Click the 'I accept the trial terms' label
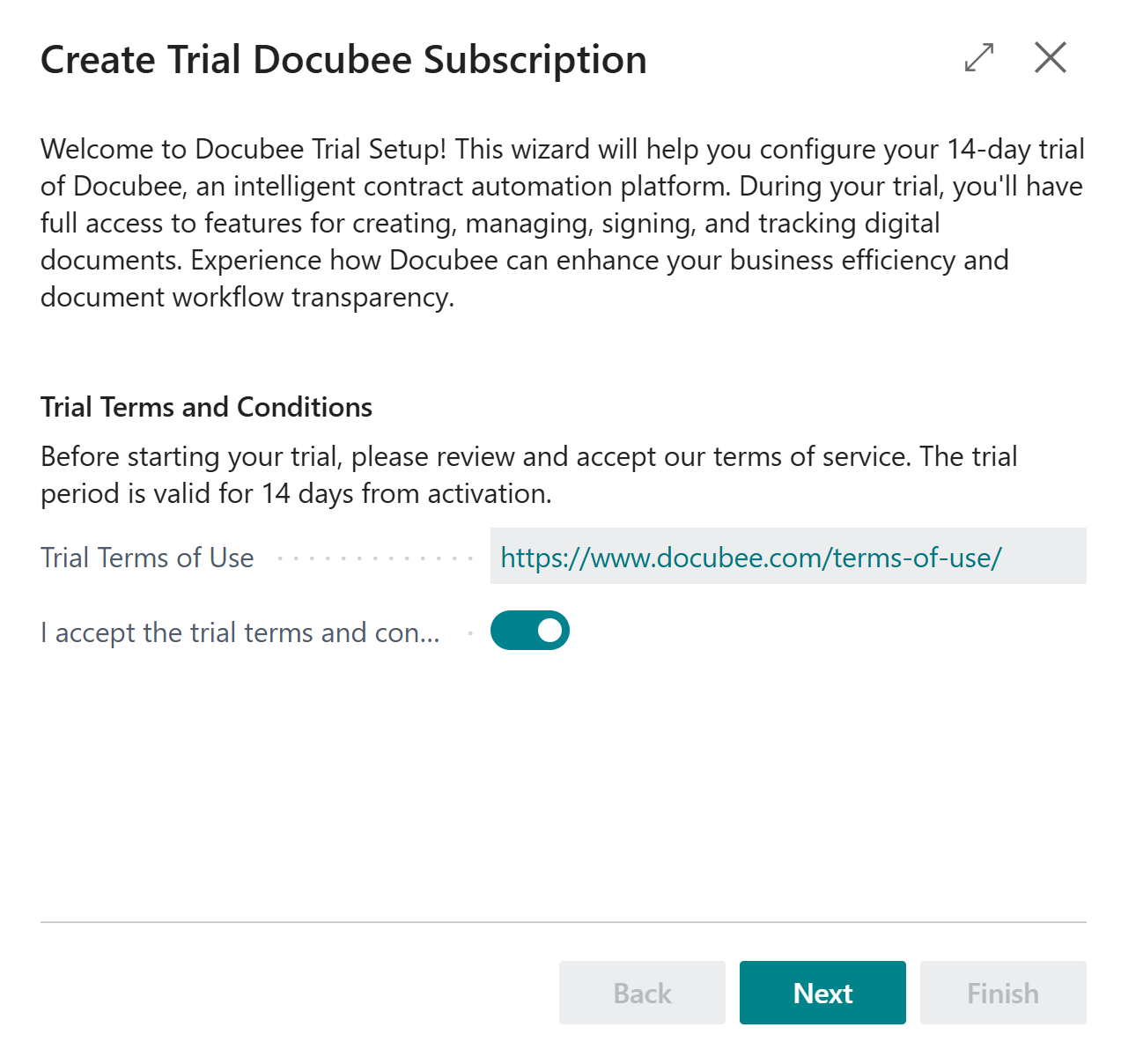 tap(240, 632)
